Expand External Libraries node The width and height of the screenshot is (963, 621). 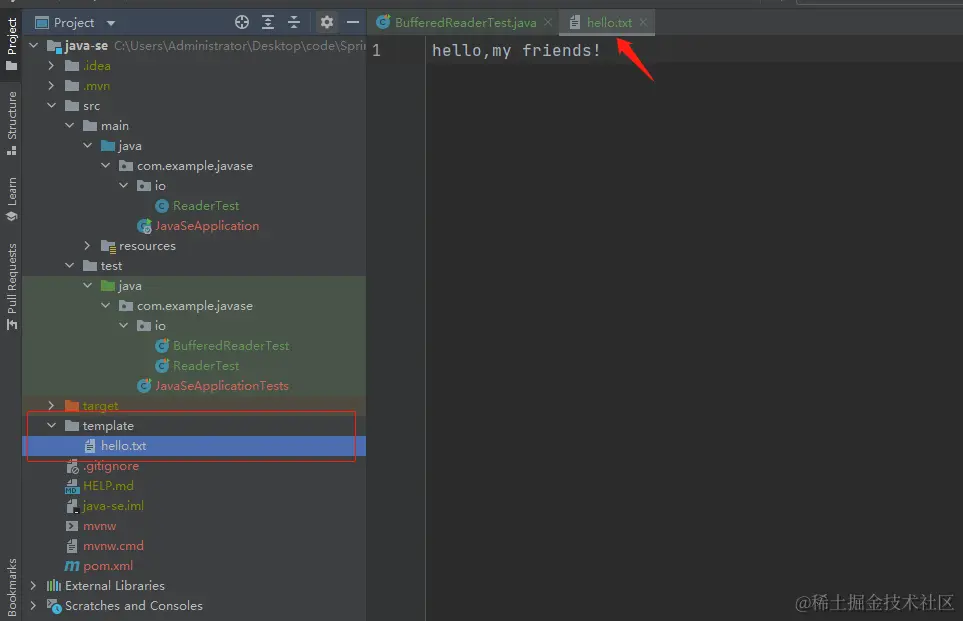(34, 585)
